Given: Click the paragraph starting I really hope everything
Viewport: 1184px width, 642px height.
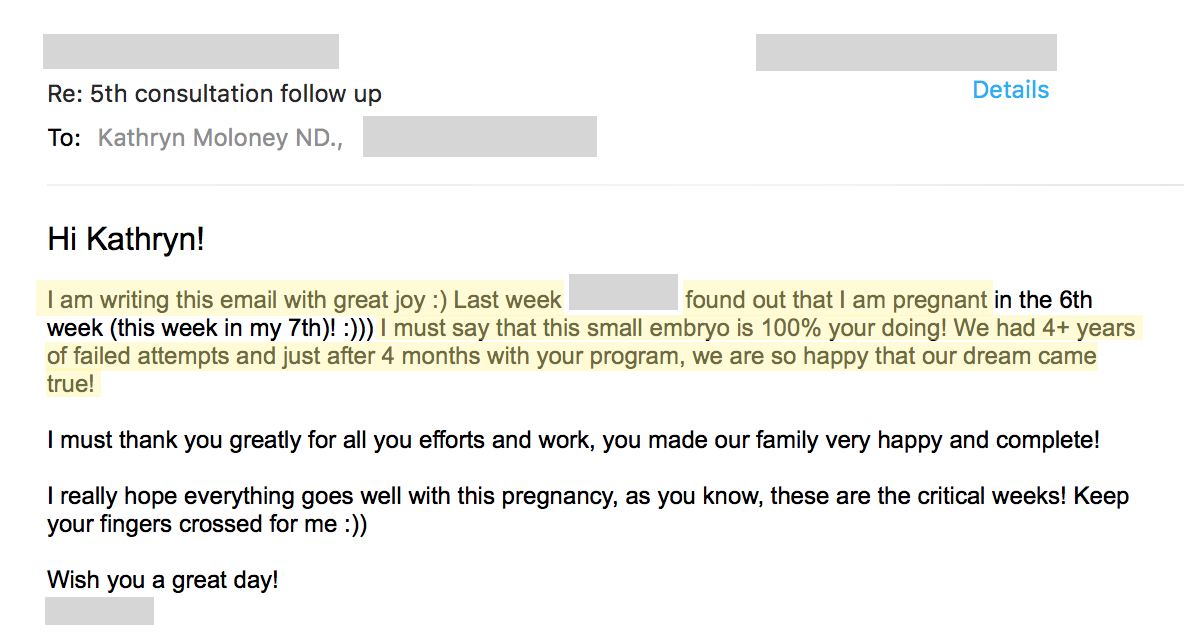Looking at the screenshot, I should (588, 510).
